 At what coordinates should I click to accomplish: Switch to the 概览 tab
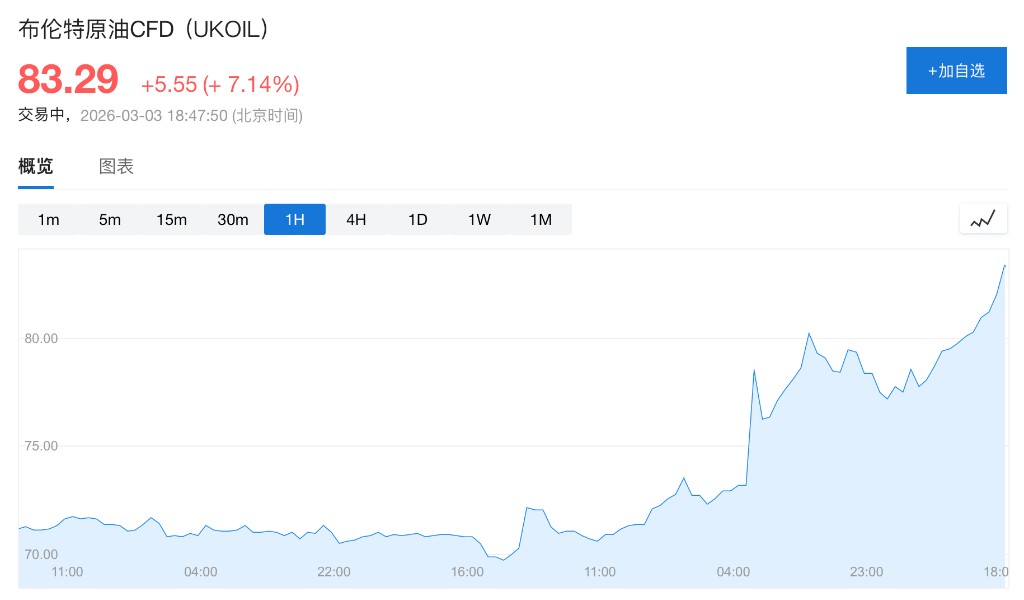(x=36, y=167)
